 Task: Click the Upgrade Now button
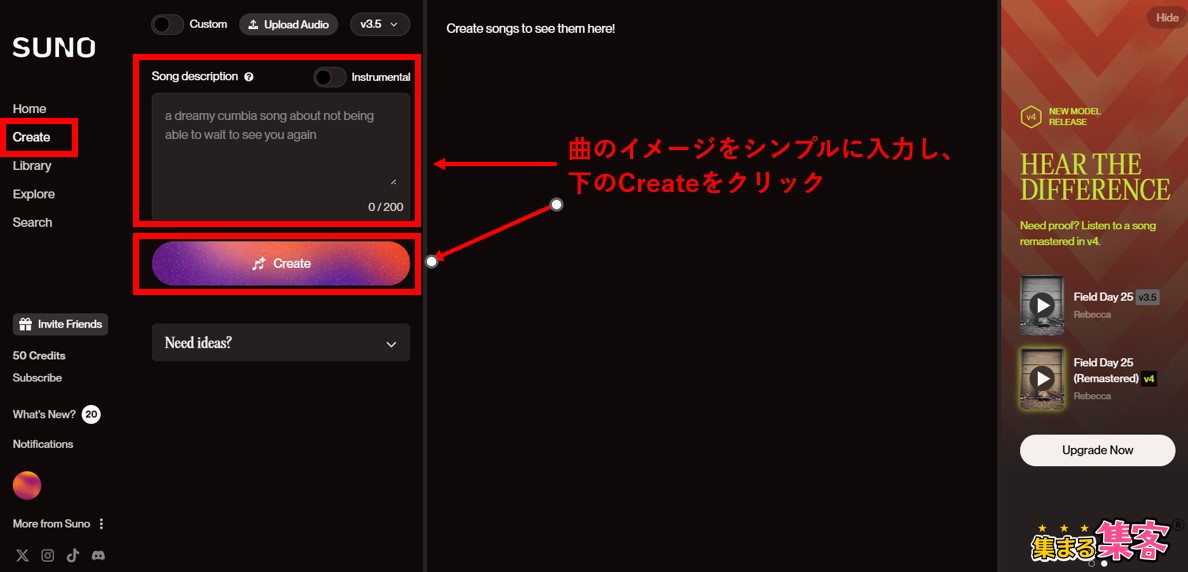click(1097, 450)
